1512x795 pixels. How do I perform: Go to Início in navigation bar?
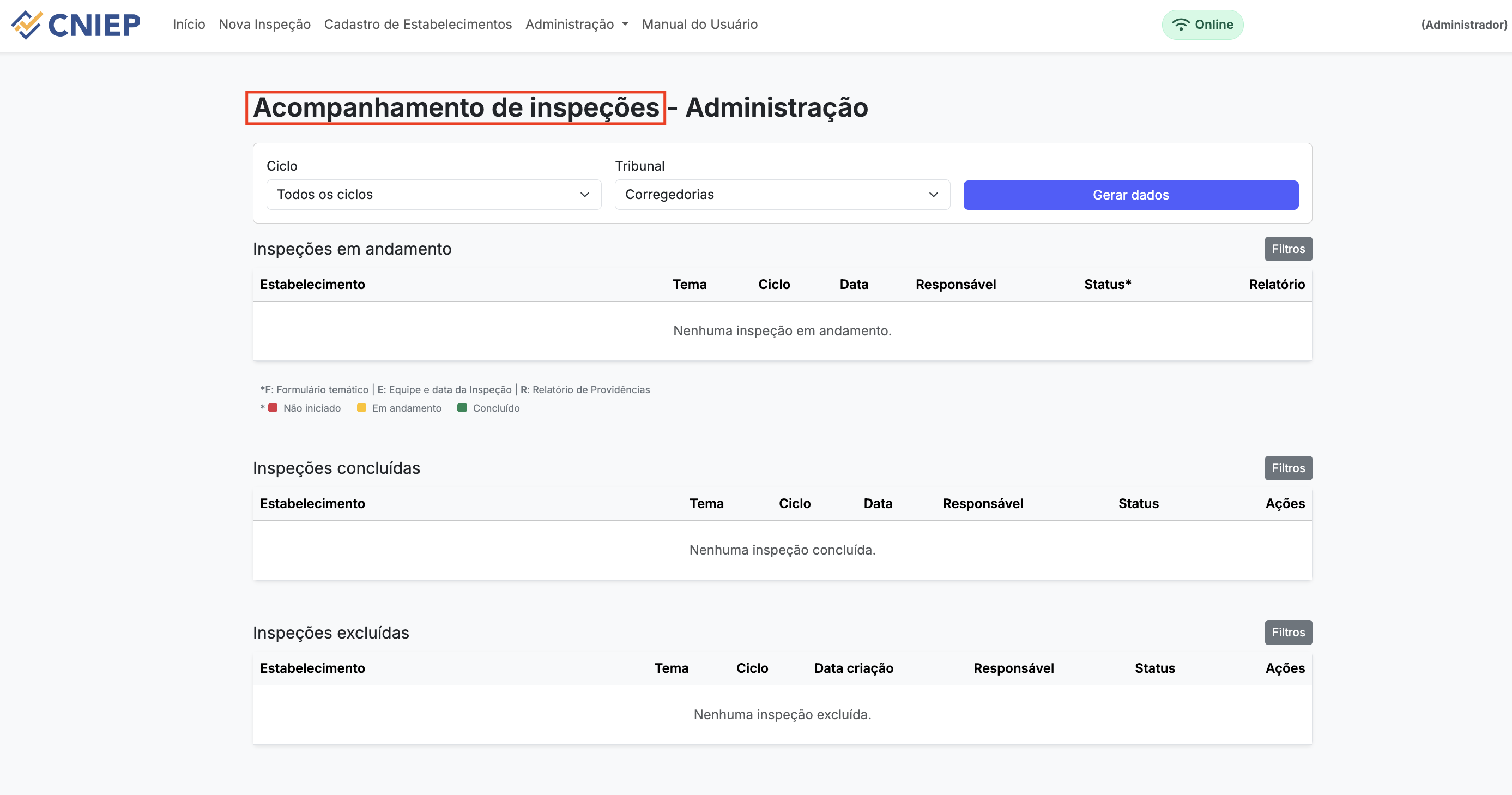(x=189, y=25)
